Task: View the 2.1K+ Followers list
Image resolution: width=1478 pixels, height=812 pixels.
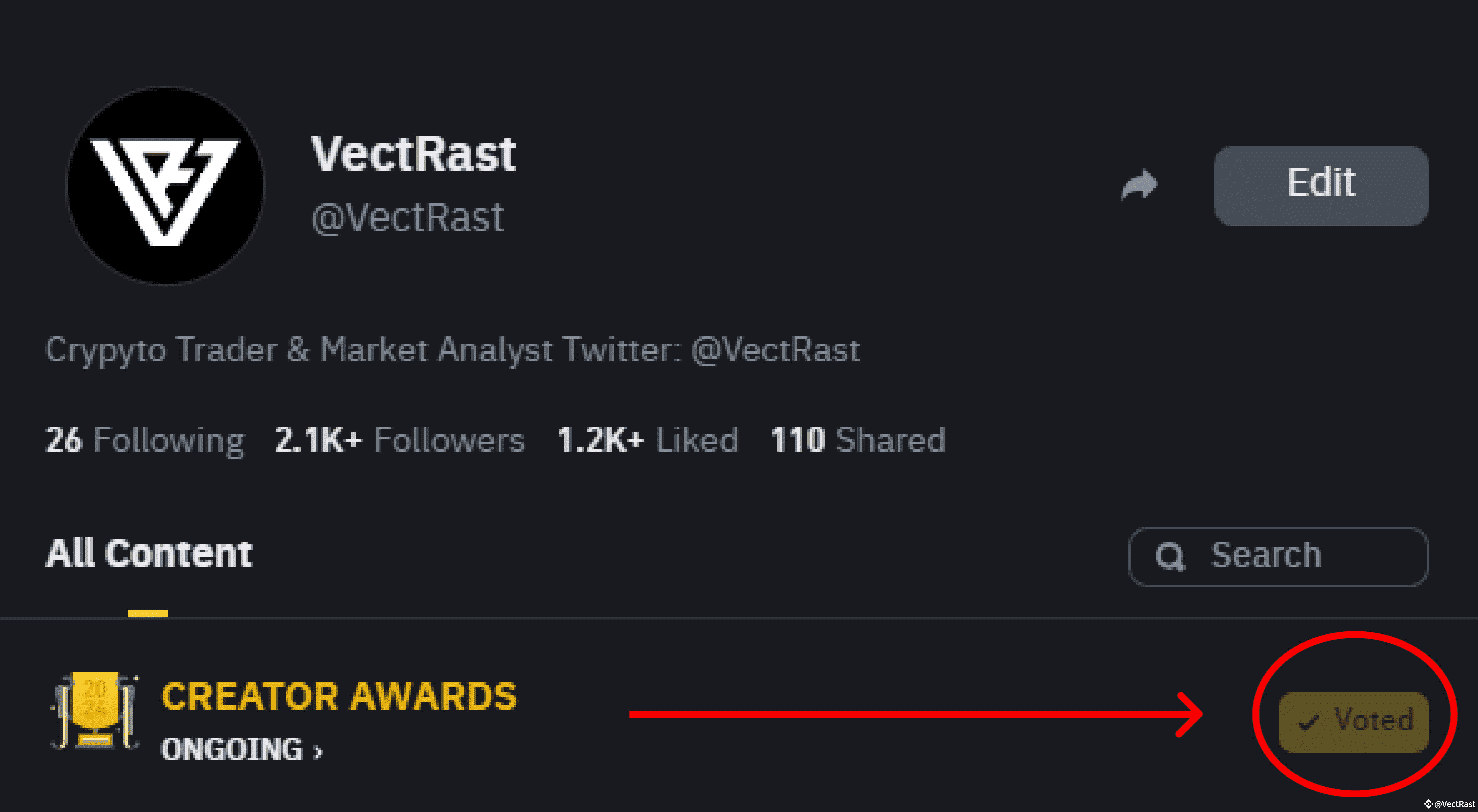Action: click(x=400, y=441)
